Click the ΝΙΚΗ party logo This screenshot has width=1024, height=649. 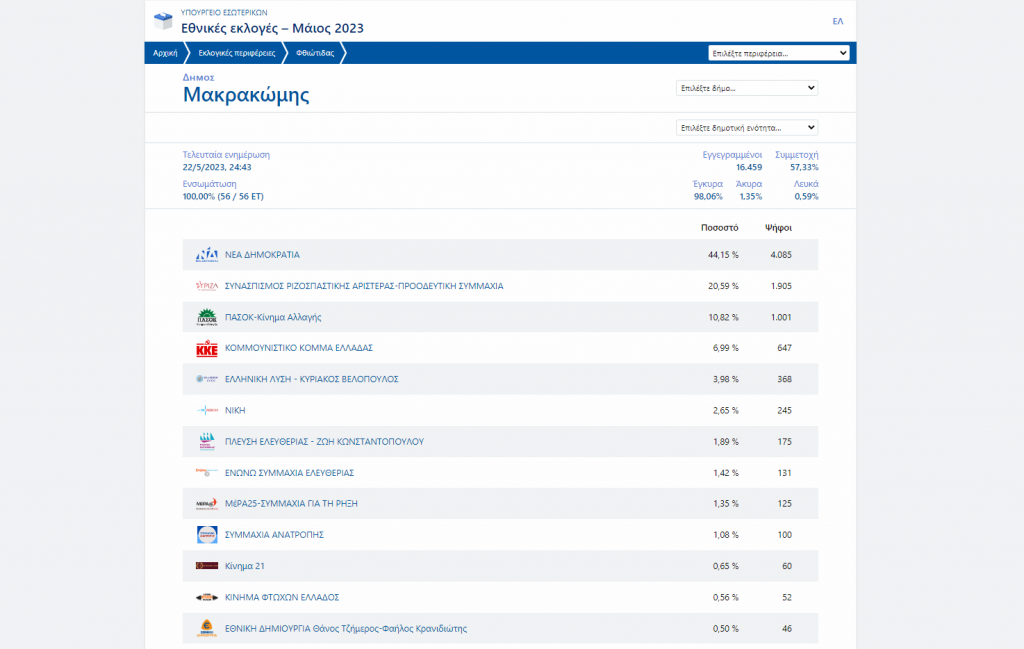coord(207,410)
